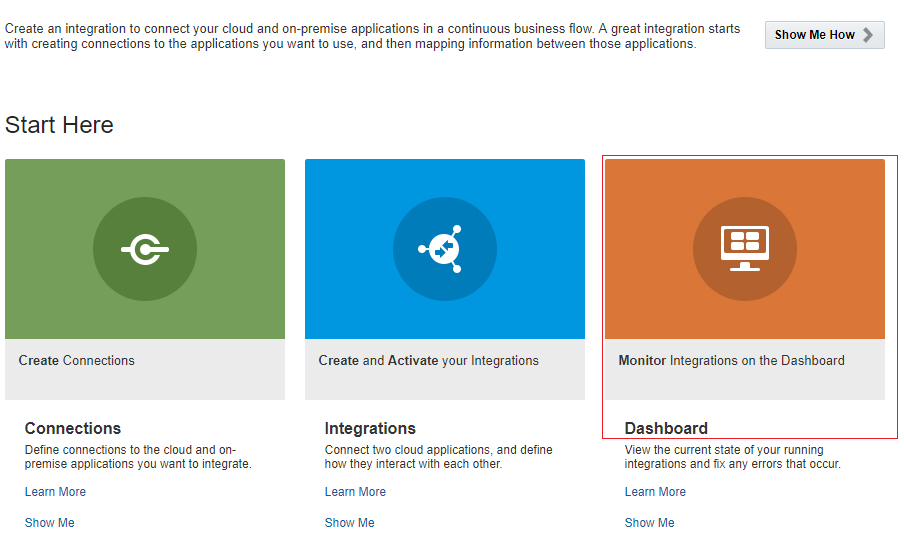Click the orange Dashboard monitor icon
This screenshot has height=545, width=904.
pyautogui.click(x=745, y=249)
